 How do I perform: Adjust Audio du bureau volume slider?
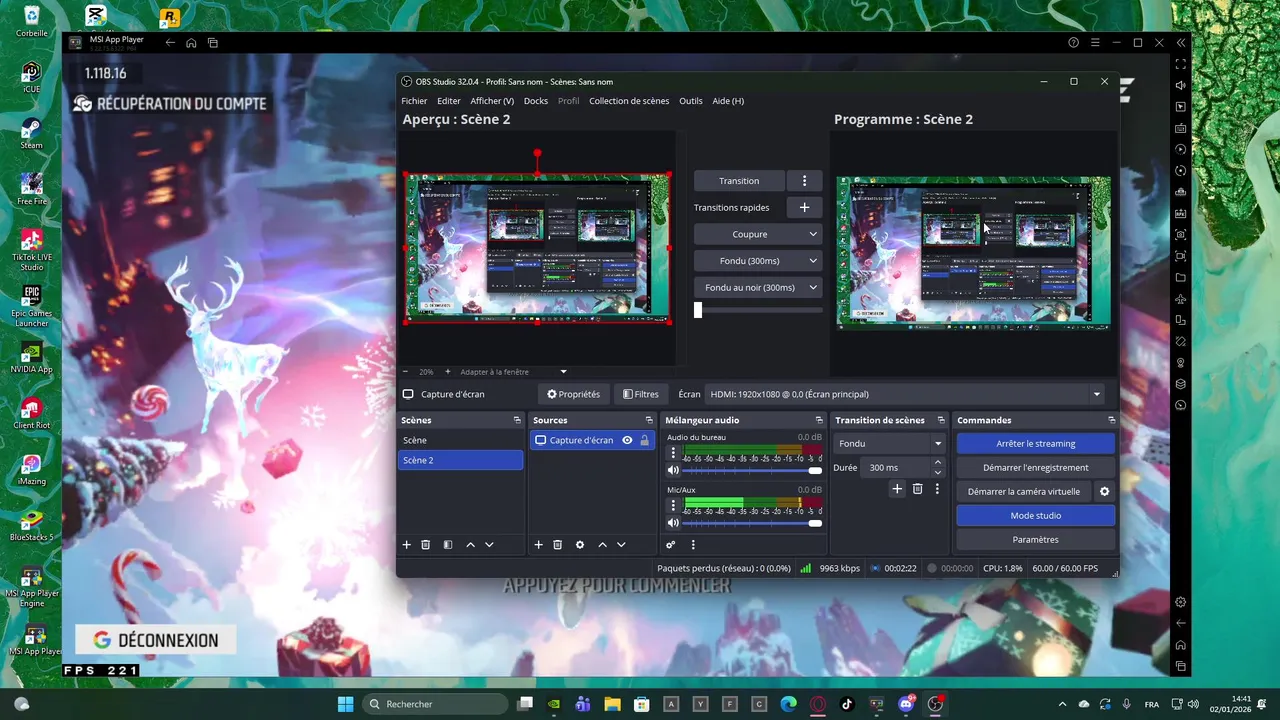tap(751, 470)
